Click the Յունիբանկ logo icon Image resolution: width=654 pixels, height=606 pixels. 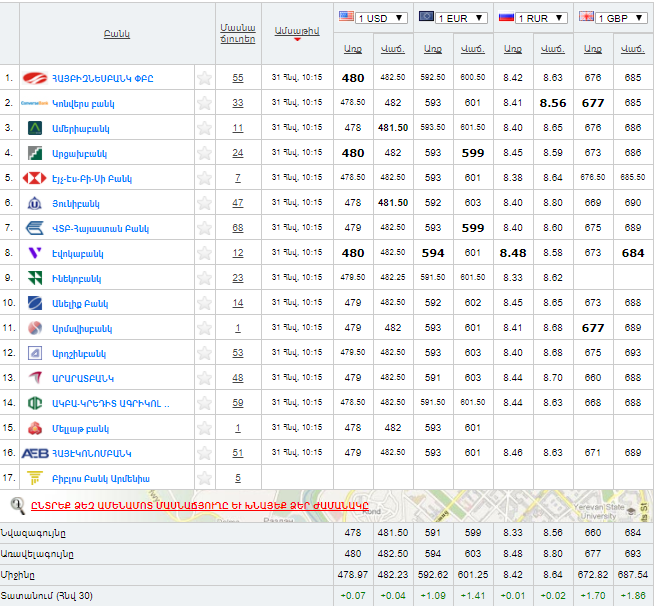click(35, 203)
